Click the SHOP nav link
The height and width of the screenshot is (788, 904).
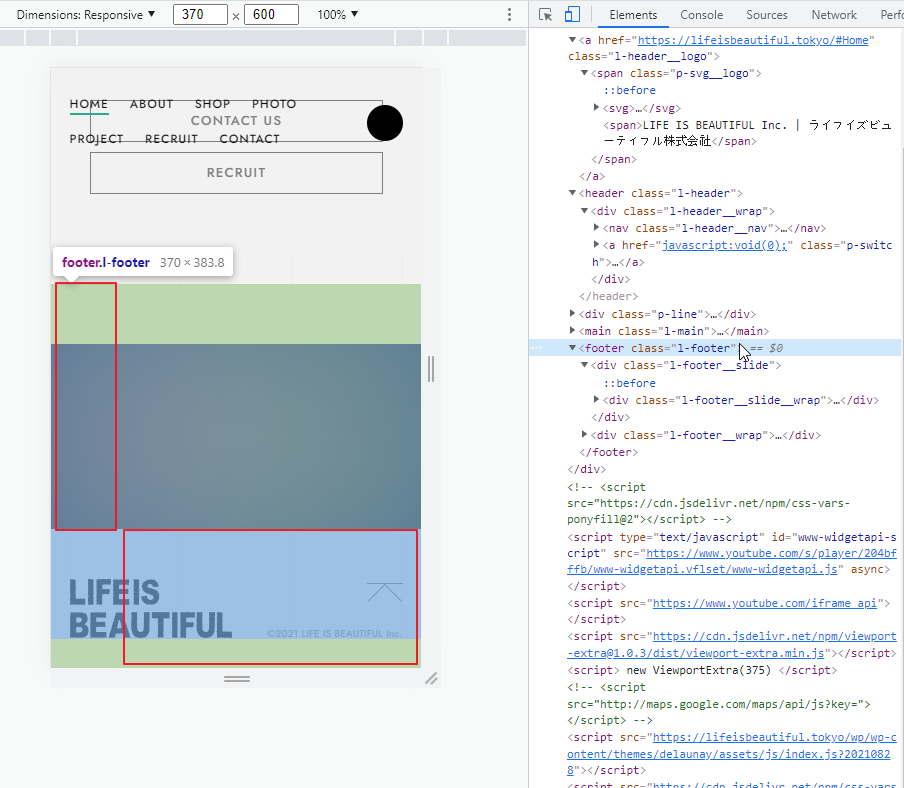pos(212,104)
